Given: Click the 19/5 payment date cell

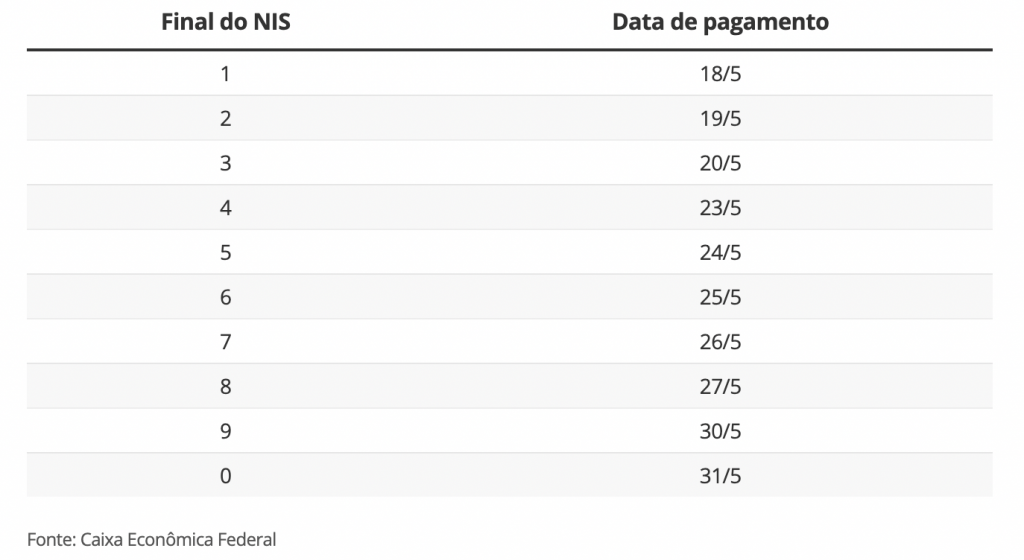Looking at the screenshot, I should [x=720, y=118].
